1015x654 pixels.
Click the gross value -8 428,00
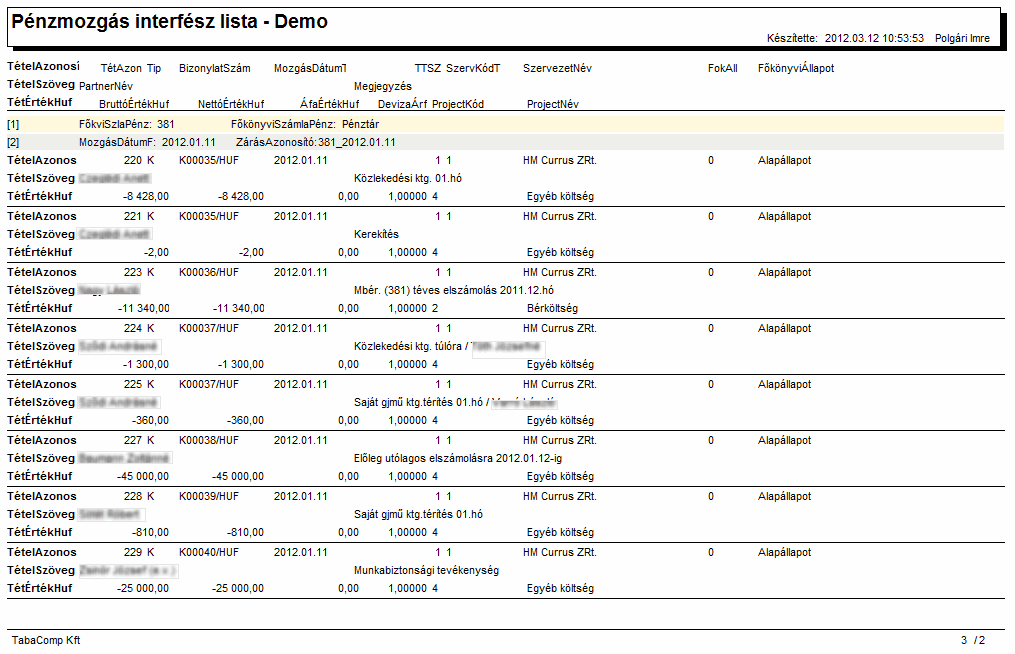pos(146,196)
